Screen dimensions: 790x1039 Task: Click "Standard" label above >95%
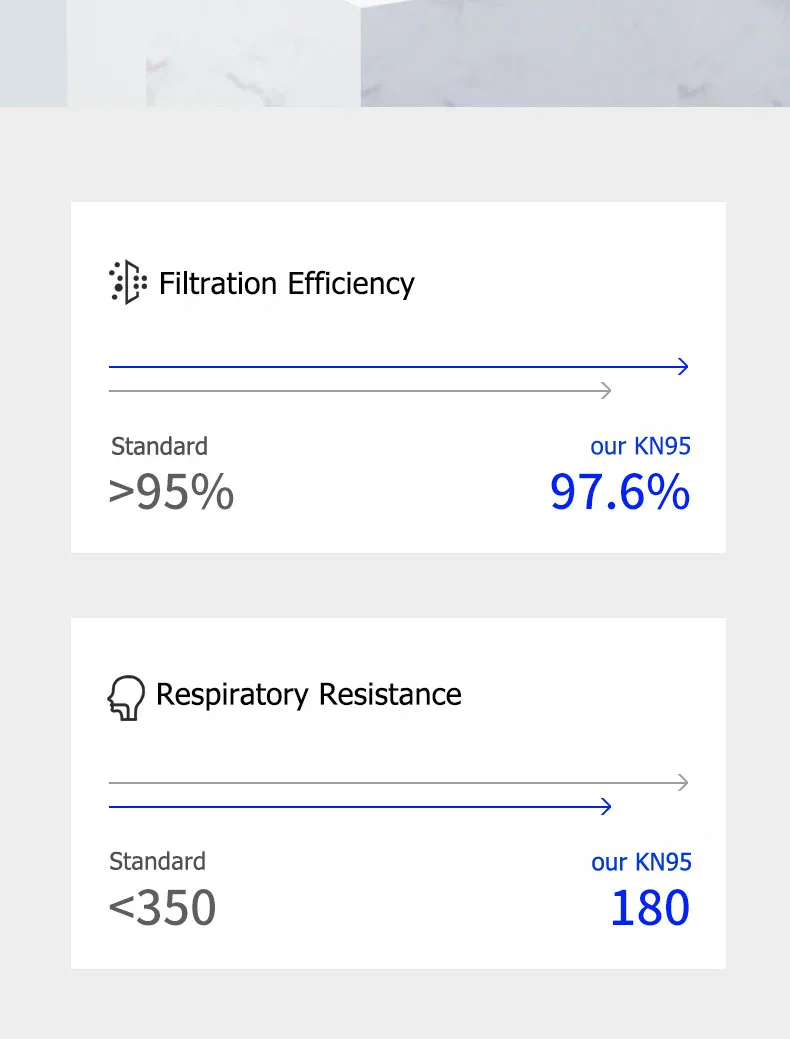click(159, 446)
